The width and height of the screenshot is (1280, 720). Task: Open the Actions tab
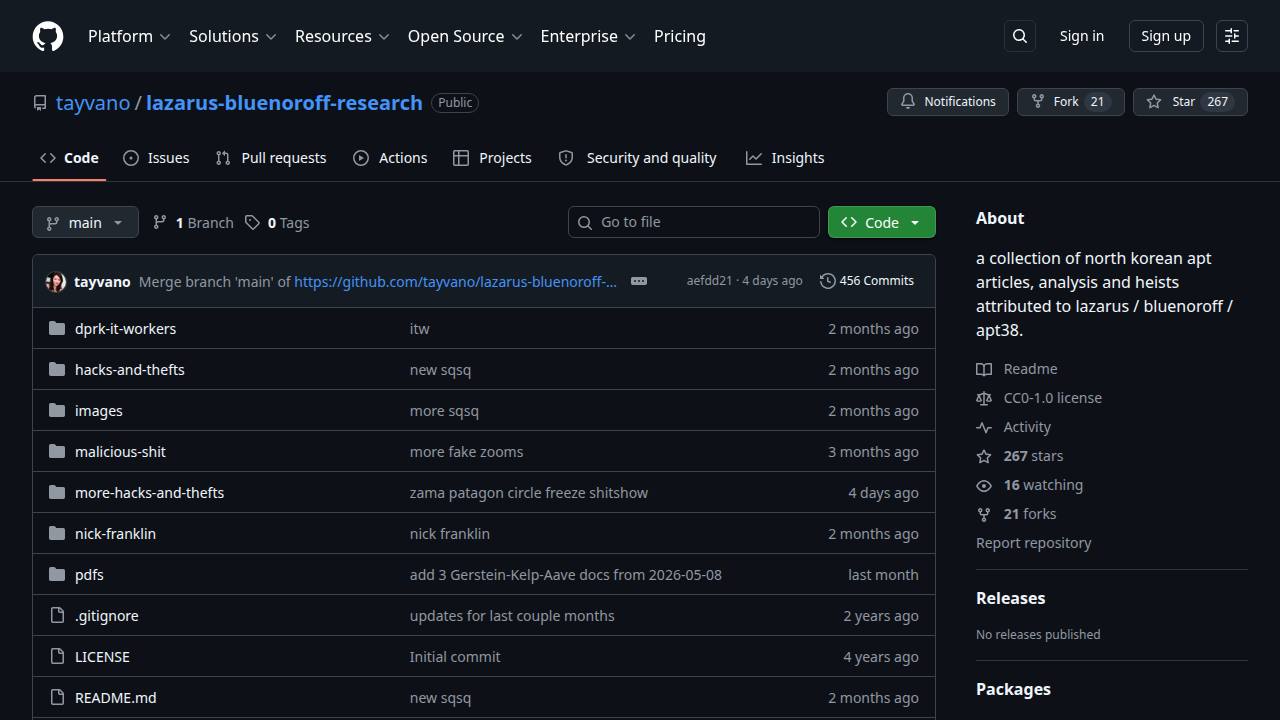pos(390,158)
